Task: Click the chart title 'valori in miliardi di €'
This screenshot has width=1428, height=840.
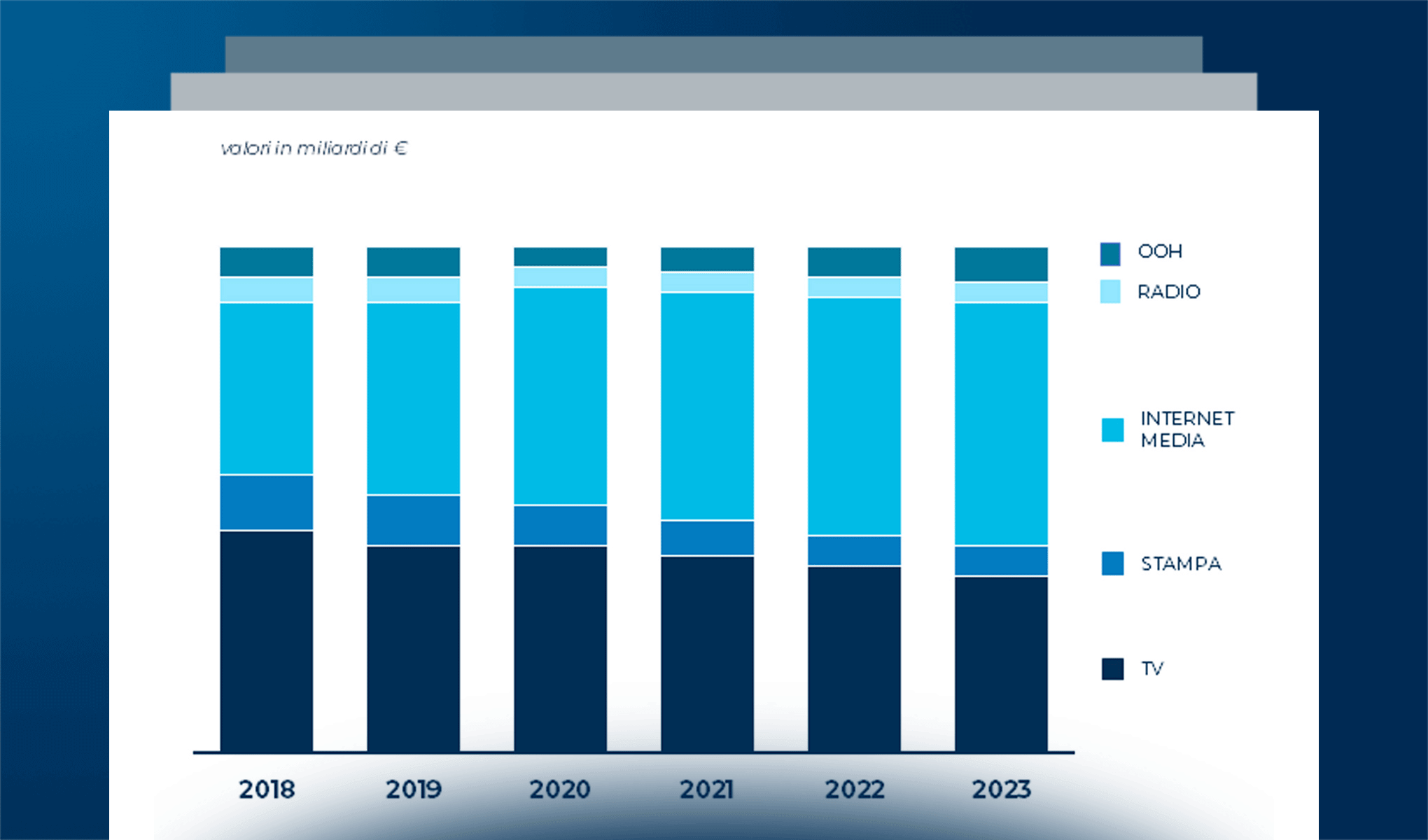Action: (315, 148)
